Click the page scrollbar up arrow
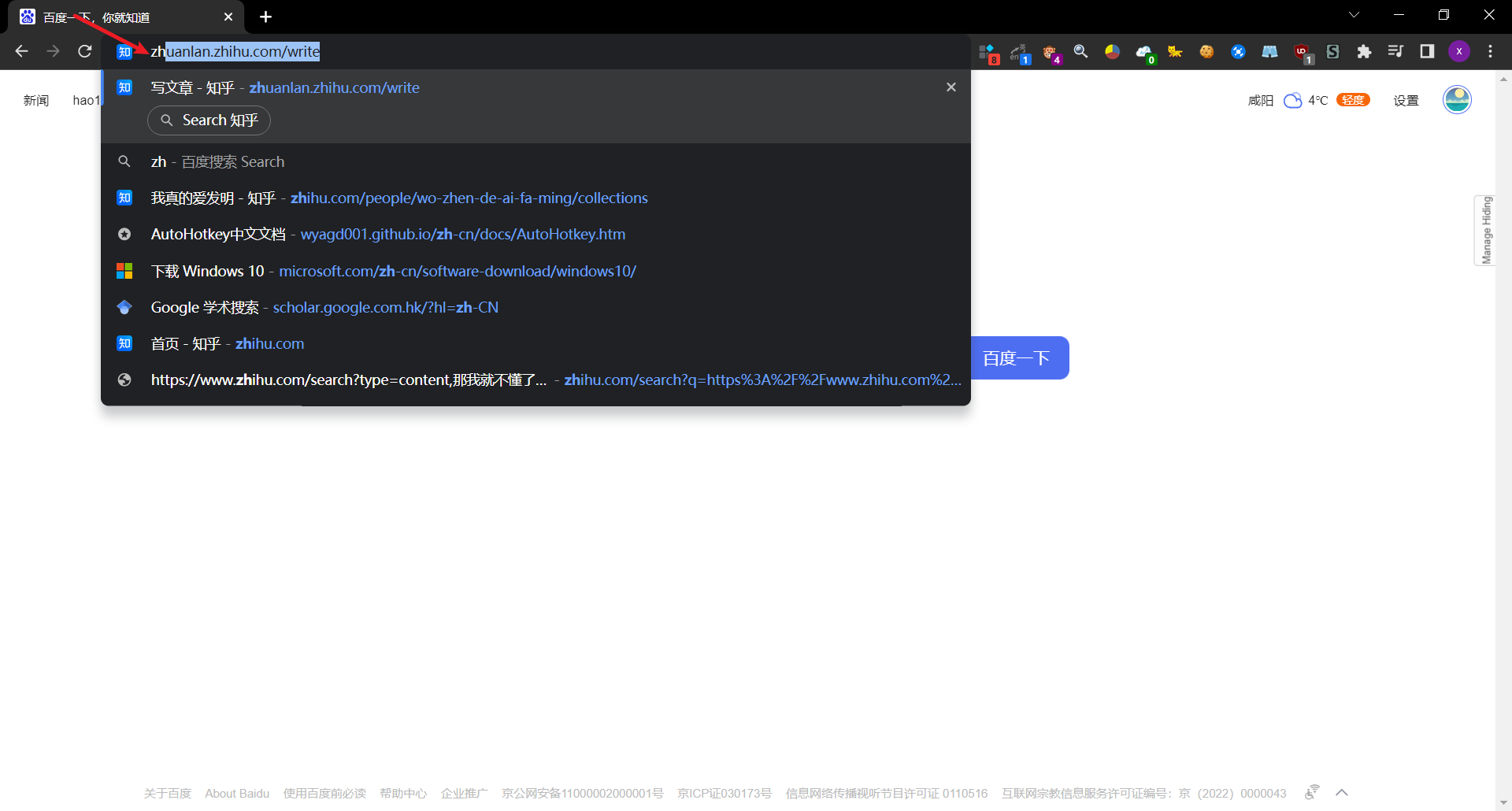Screen dimensions: 1512x811 pyautogui.click(x=1503, y=78)
